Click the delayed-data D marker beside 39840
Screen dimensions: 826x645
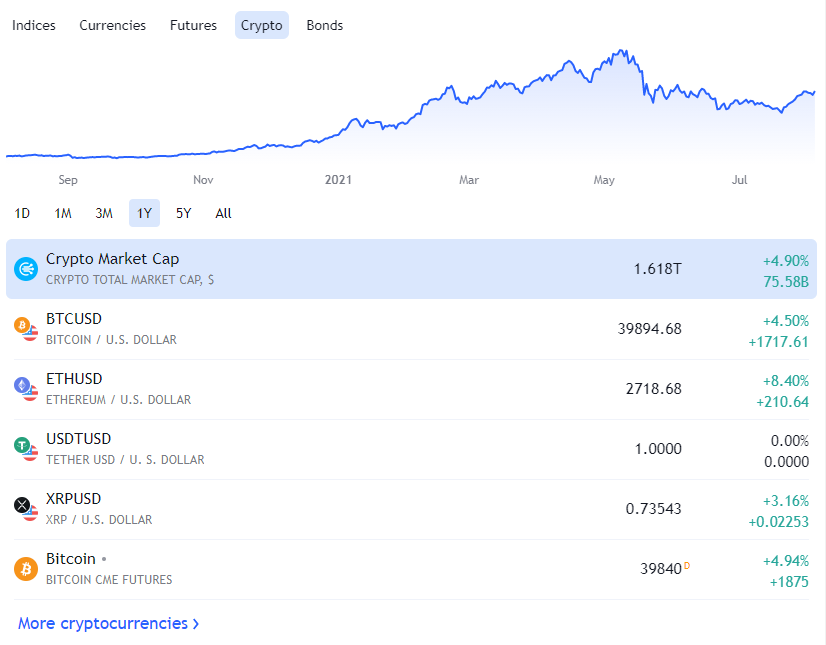point(687,566)
